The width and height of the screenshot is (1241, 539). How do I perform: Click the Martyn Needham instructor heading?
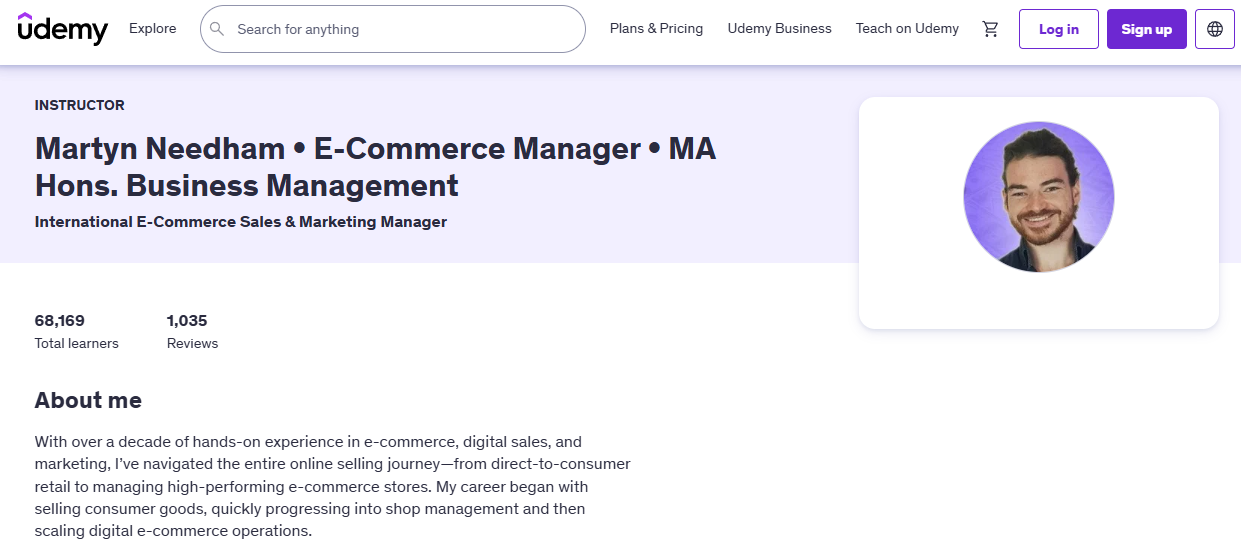click(x=375, y=167)
